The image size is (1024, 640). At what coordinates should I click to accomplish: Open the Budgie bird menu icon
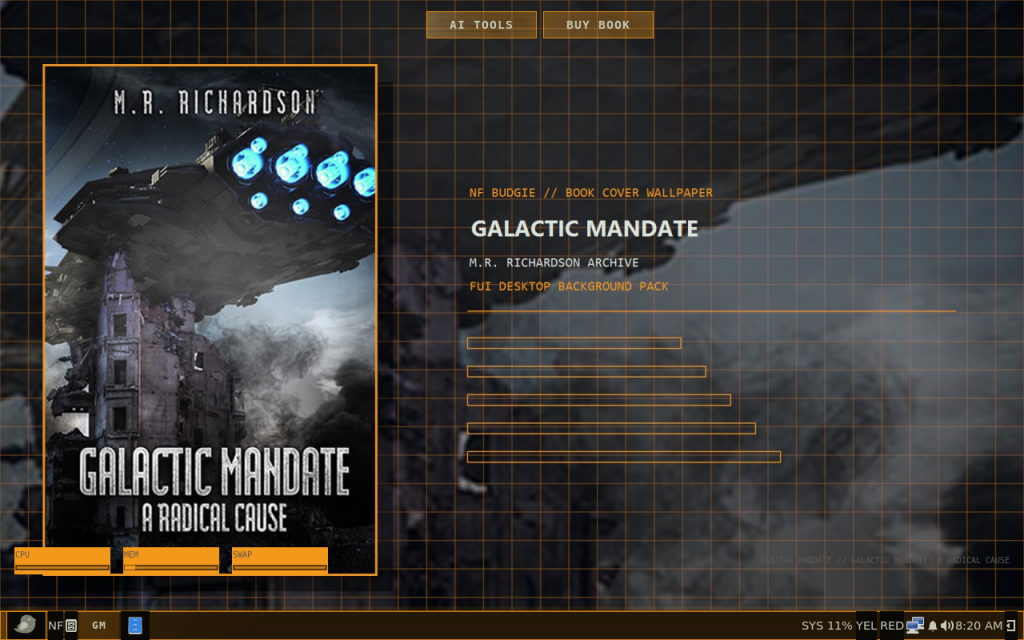(x=25, y=625)
